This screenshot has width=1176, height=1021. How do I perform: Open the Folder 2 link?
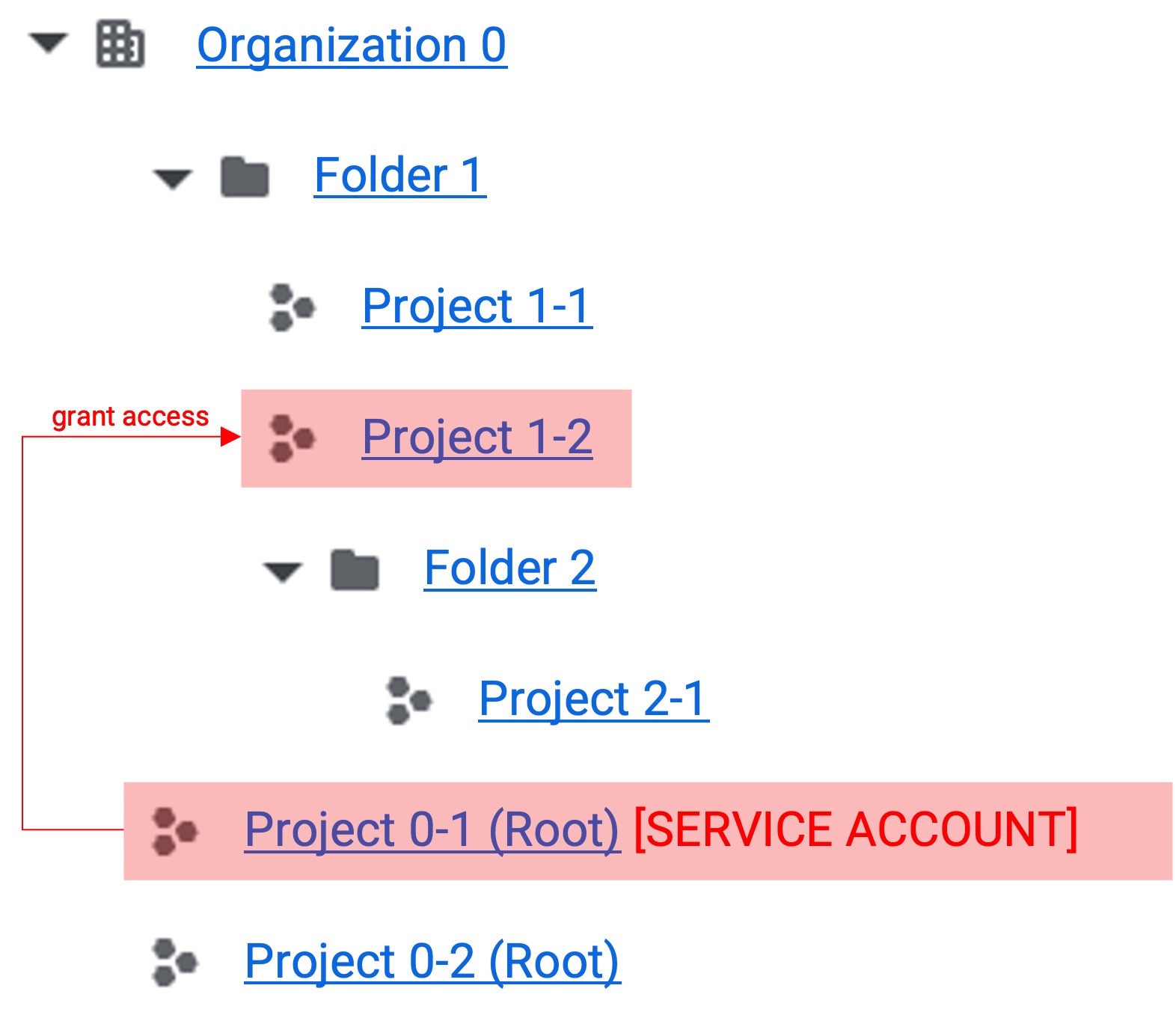(x=510, y=568)
